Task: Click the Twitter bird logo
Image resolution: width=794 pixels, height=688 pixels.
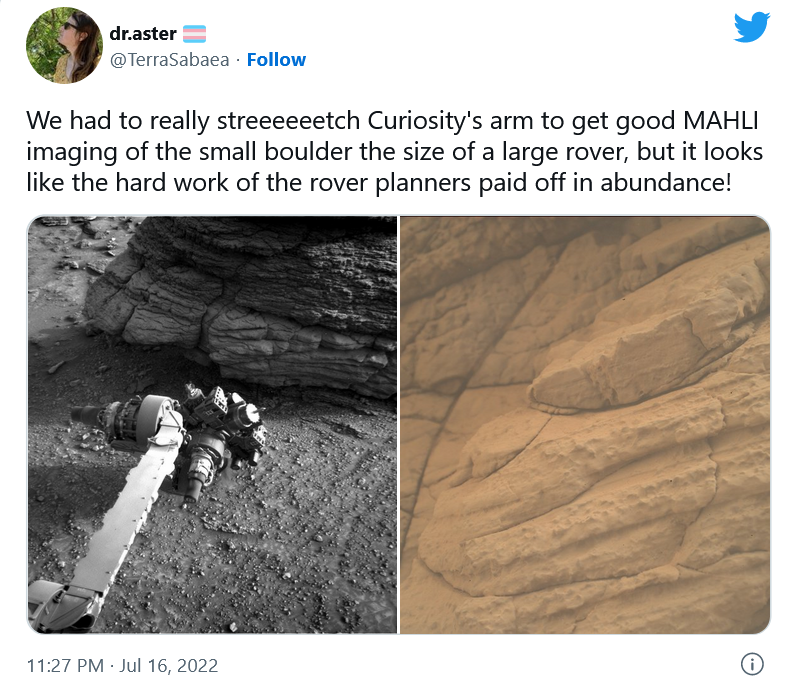Action: point(751,28)
